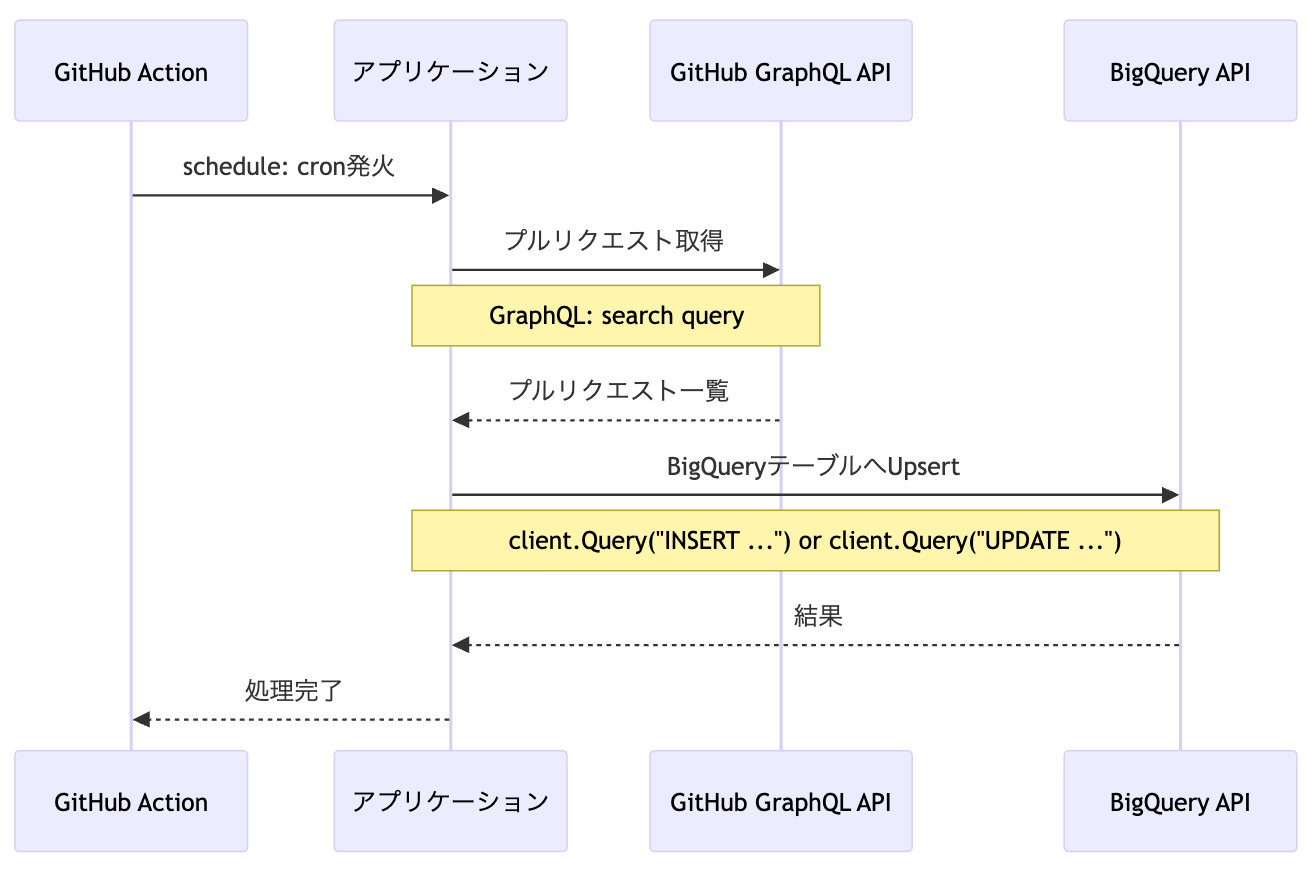The height and width of the screenshot is (871, 1311).
Task: Select the bottom アプリケーション participant box
Action: [x=450, y=801]
